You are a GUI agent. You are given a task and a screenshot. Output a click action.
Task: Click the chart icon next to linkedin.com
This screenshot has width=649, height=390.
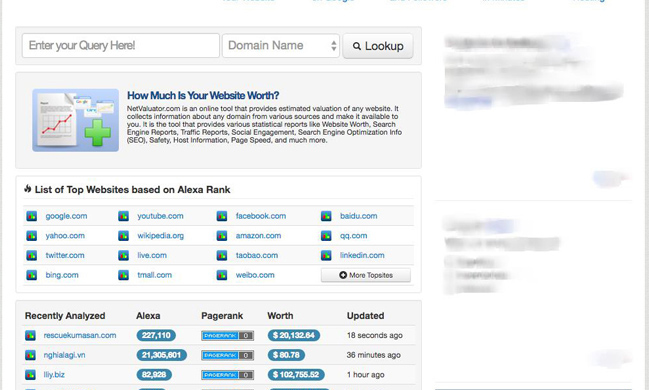(x=326, y=255)
